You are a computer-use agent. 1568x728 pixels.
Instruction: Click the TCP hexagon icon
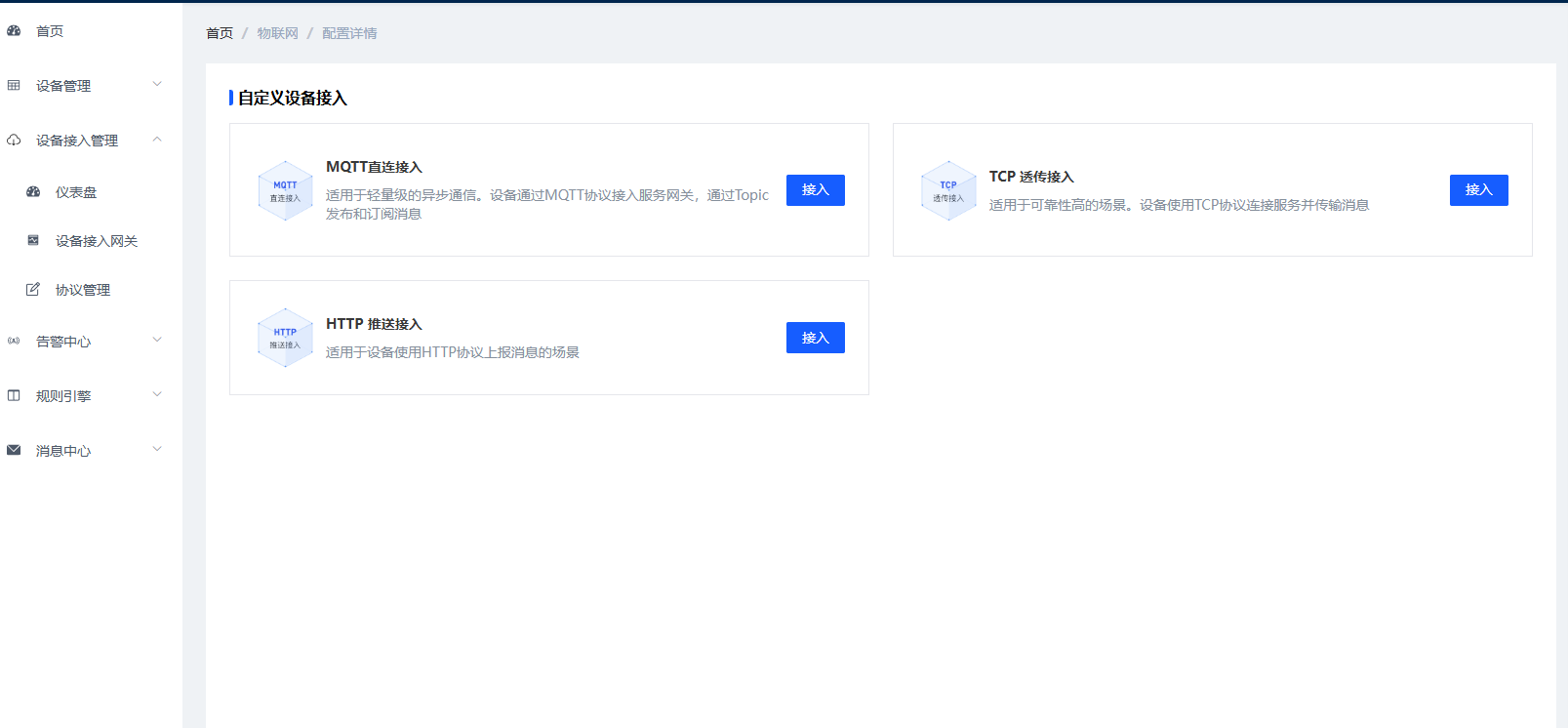click(948, 190)
